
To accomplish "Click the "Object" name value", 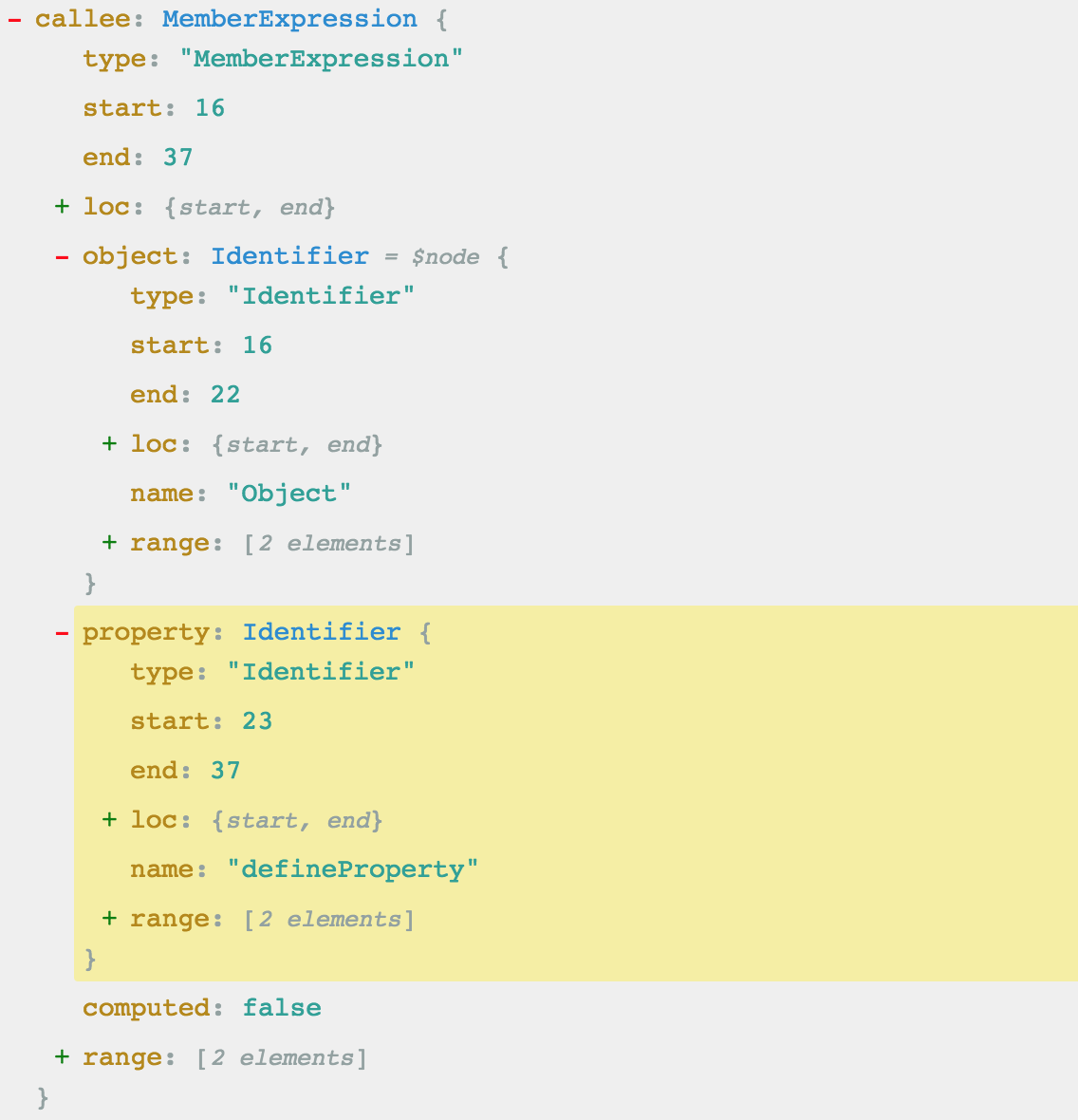I will [x=289, y=494].
